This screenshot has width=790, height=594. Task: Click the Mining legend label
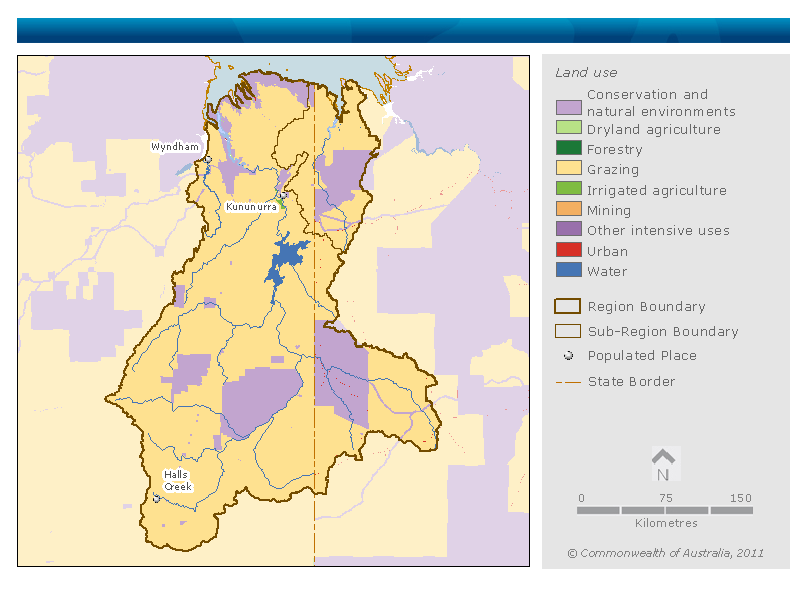[609, 211]
